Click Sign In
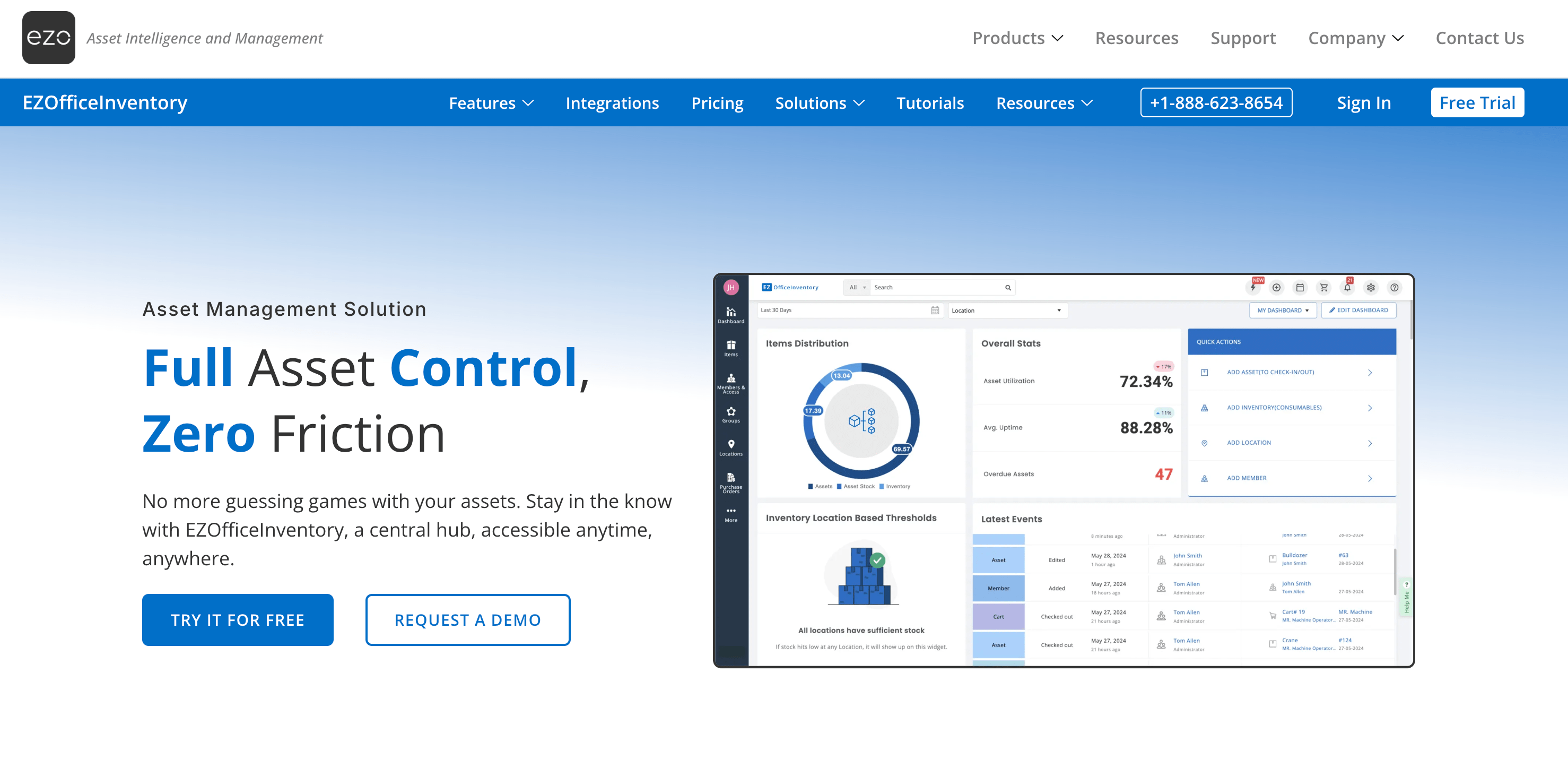Viewport: 1568px width, 759px height. (x=1363, y=103)
